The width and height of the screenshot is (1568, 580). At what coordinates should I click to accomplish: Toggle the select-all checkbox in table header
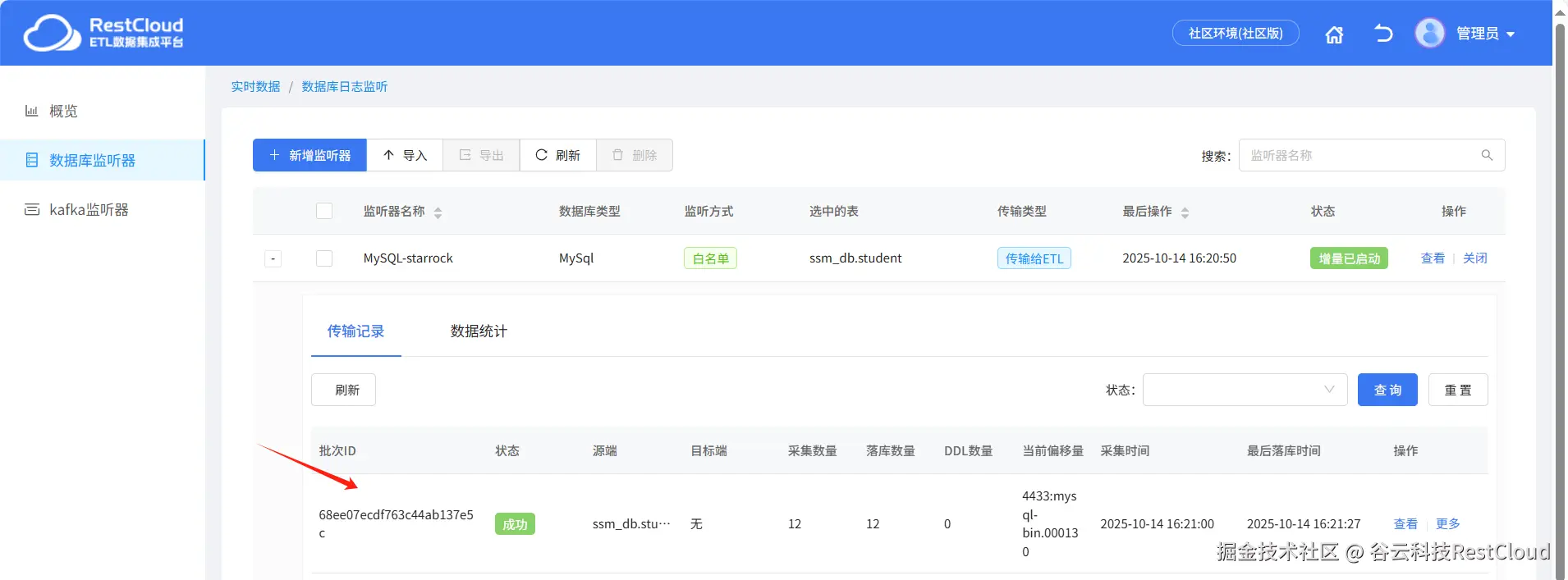324,211
